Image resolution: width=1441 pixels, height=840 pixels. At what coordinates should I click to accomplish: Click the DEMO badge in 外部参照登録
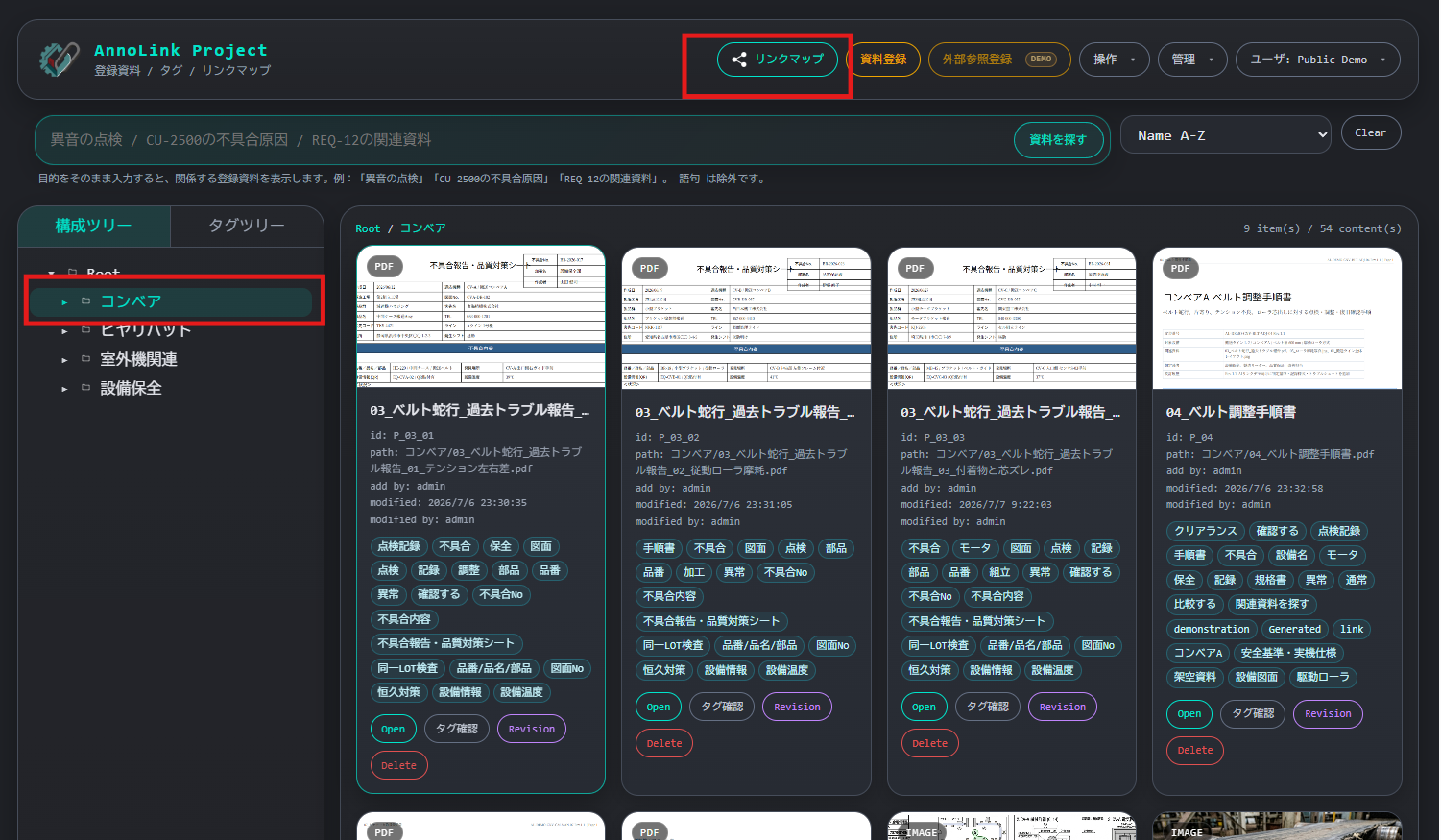point(1042,60)
